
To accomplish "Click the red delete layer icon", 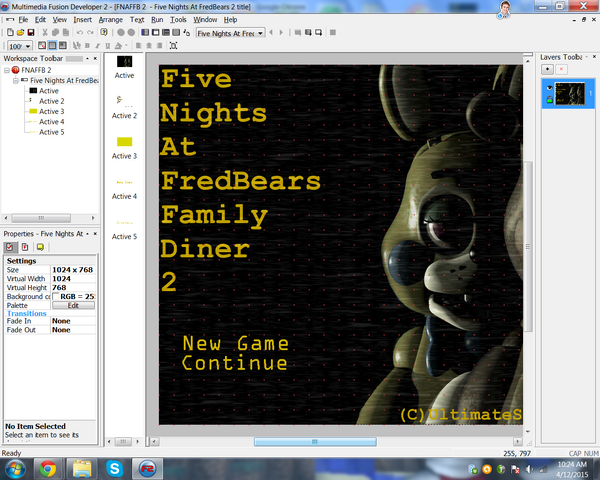I will click(x=561, y=69).
